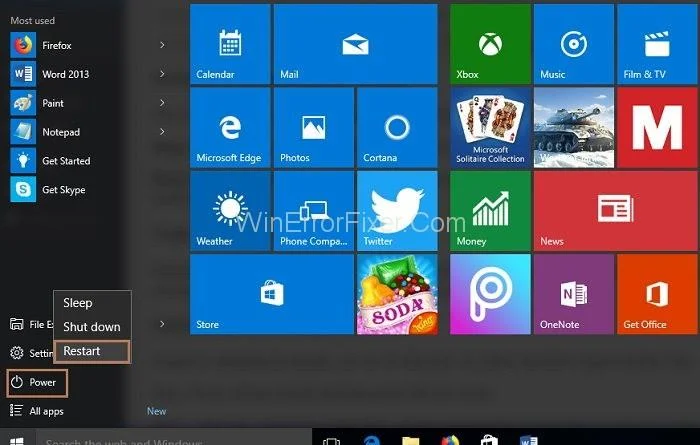
Task: Expand Word 2013 jump list arrow
Action: (x=162, y=74)
